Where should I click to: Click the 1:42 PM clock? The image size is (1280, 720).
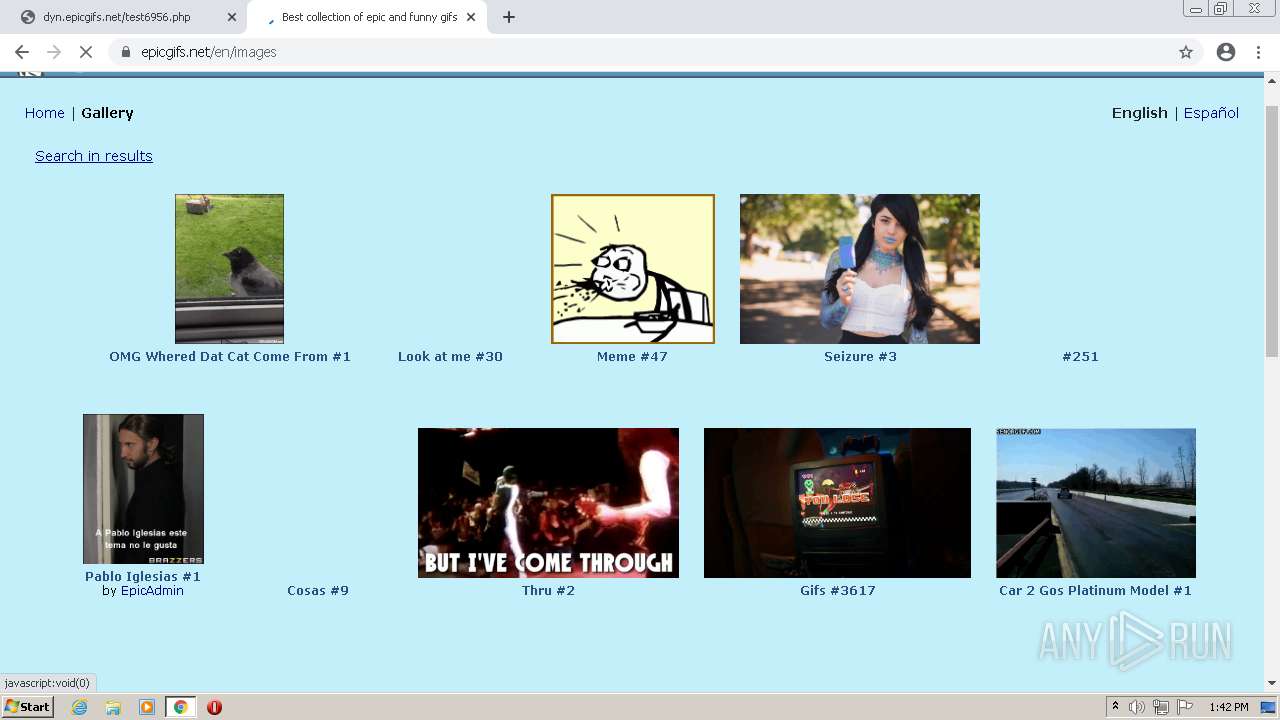tap(1229, 707)
